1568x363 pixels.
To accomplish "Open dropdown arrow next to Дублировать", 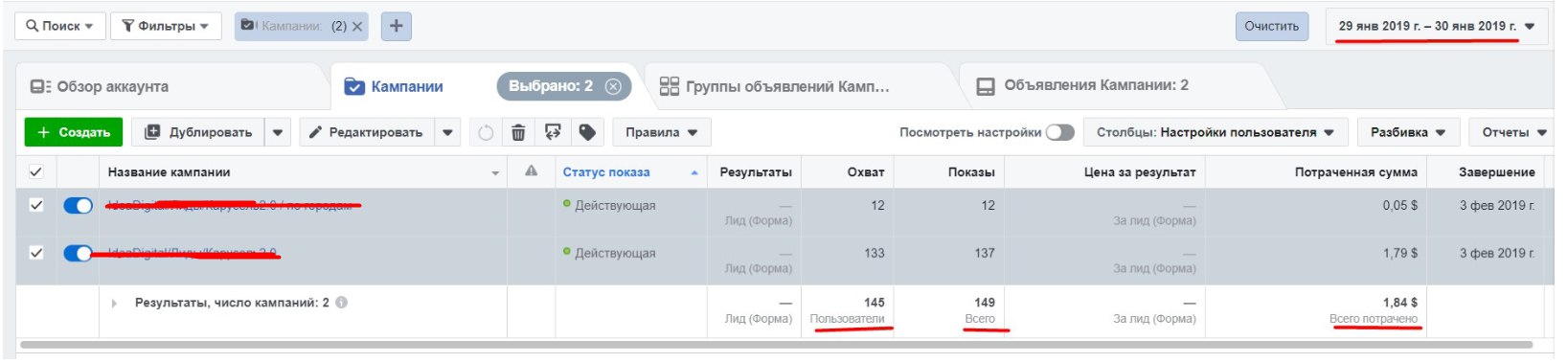I will tap(278, 132).
